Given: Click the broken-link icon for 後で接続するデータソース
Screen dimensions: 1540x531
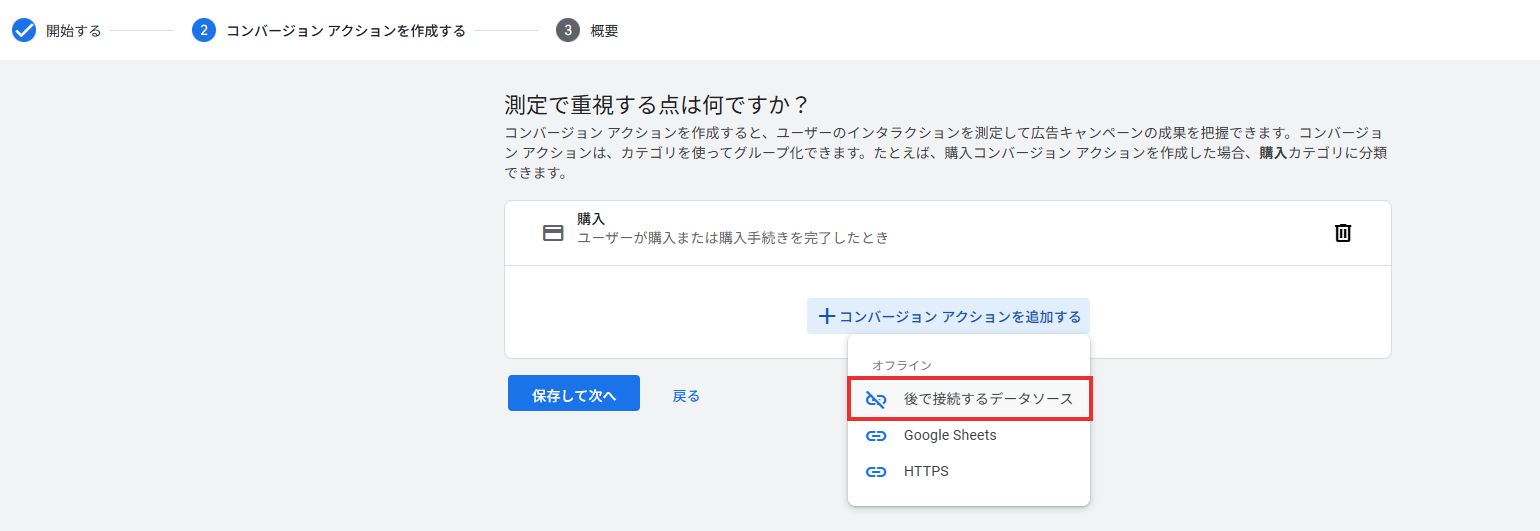Looking at the screenshot, I should pos(876,399).
